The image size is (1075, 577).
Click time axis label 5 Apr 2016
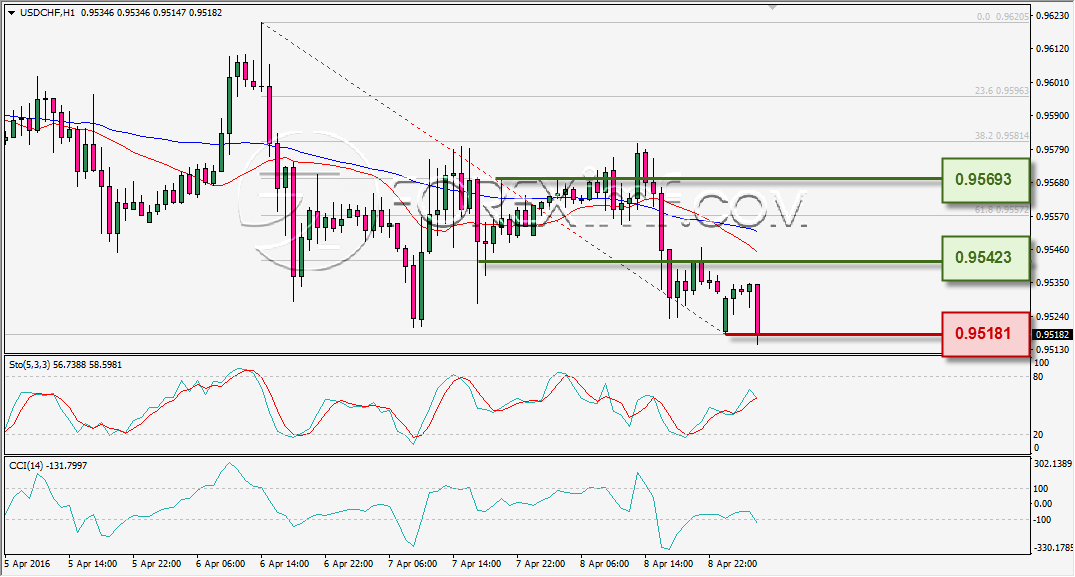(x=27, y=563)
